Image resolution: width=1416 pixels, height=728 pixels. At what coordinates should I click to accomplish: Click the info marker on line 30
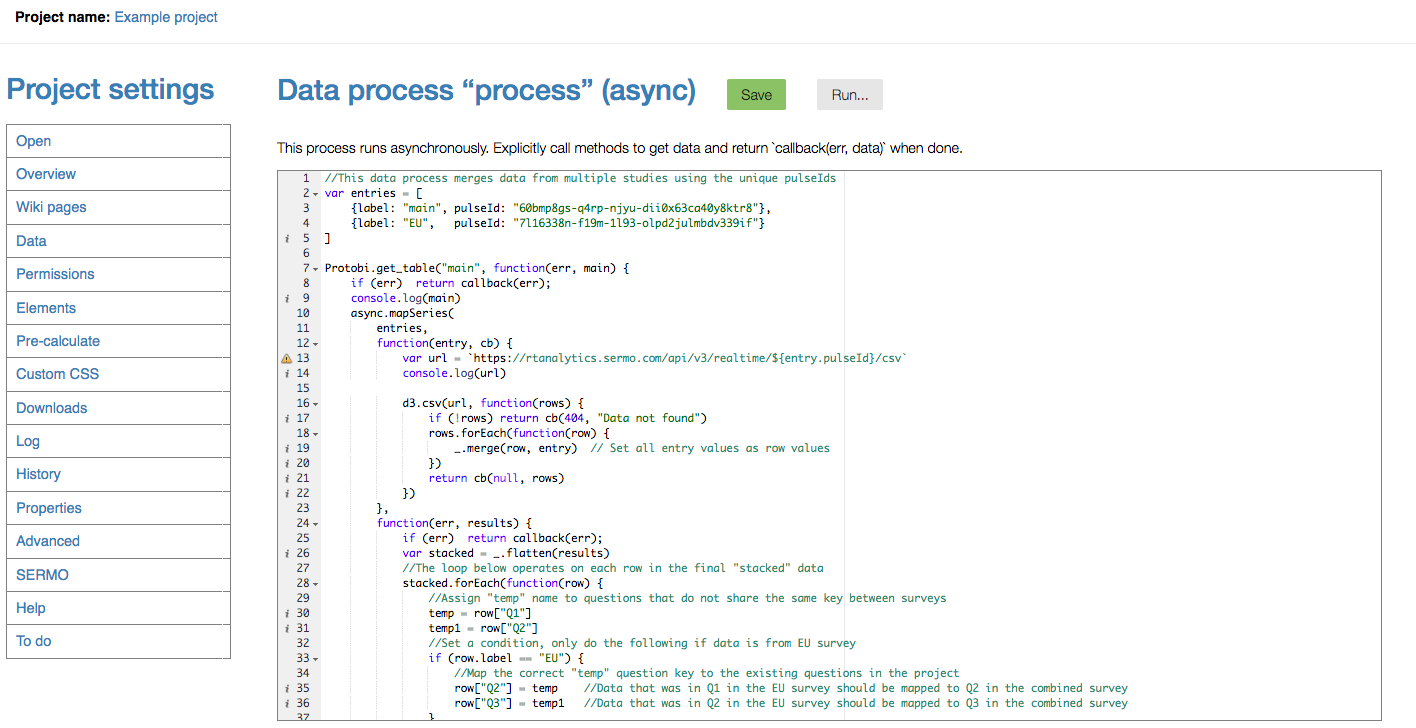287,613
